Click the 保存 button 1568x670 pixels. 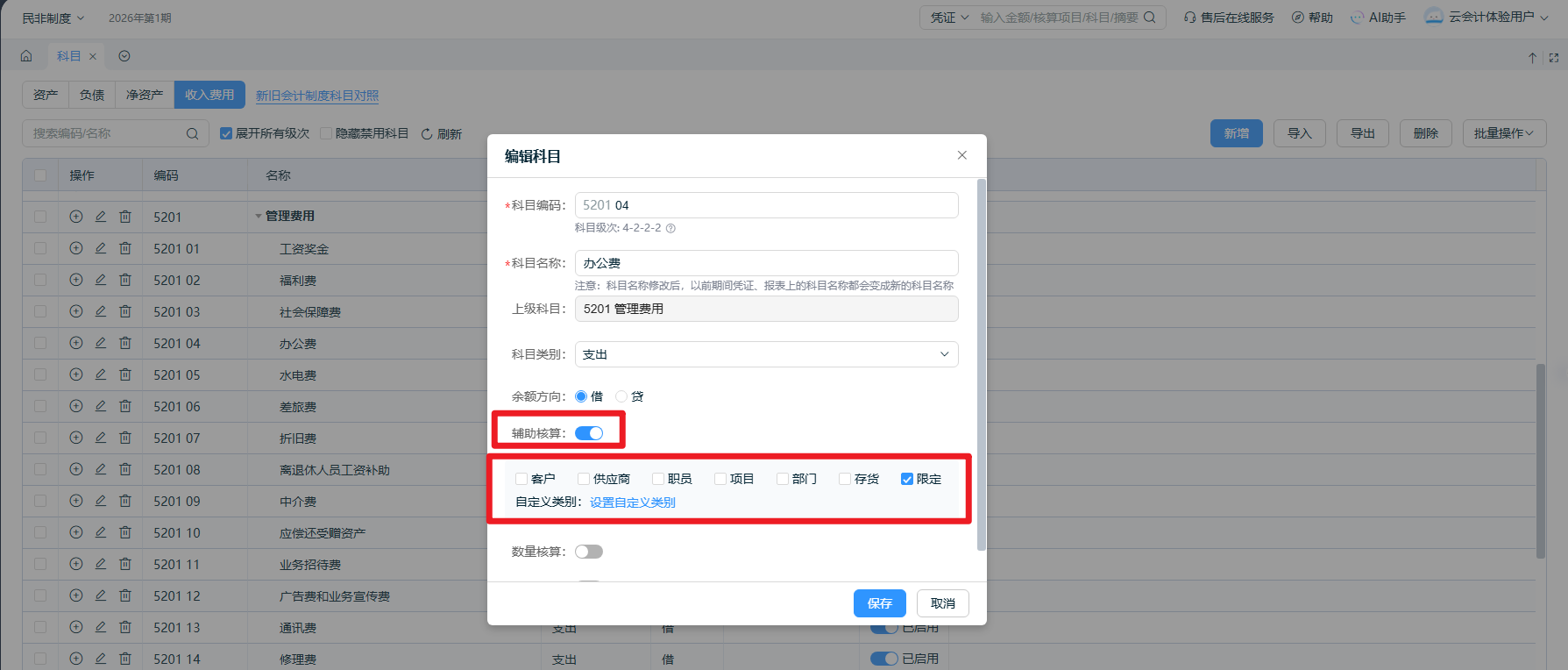pyautogui.click(x=879, y=603)
